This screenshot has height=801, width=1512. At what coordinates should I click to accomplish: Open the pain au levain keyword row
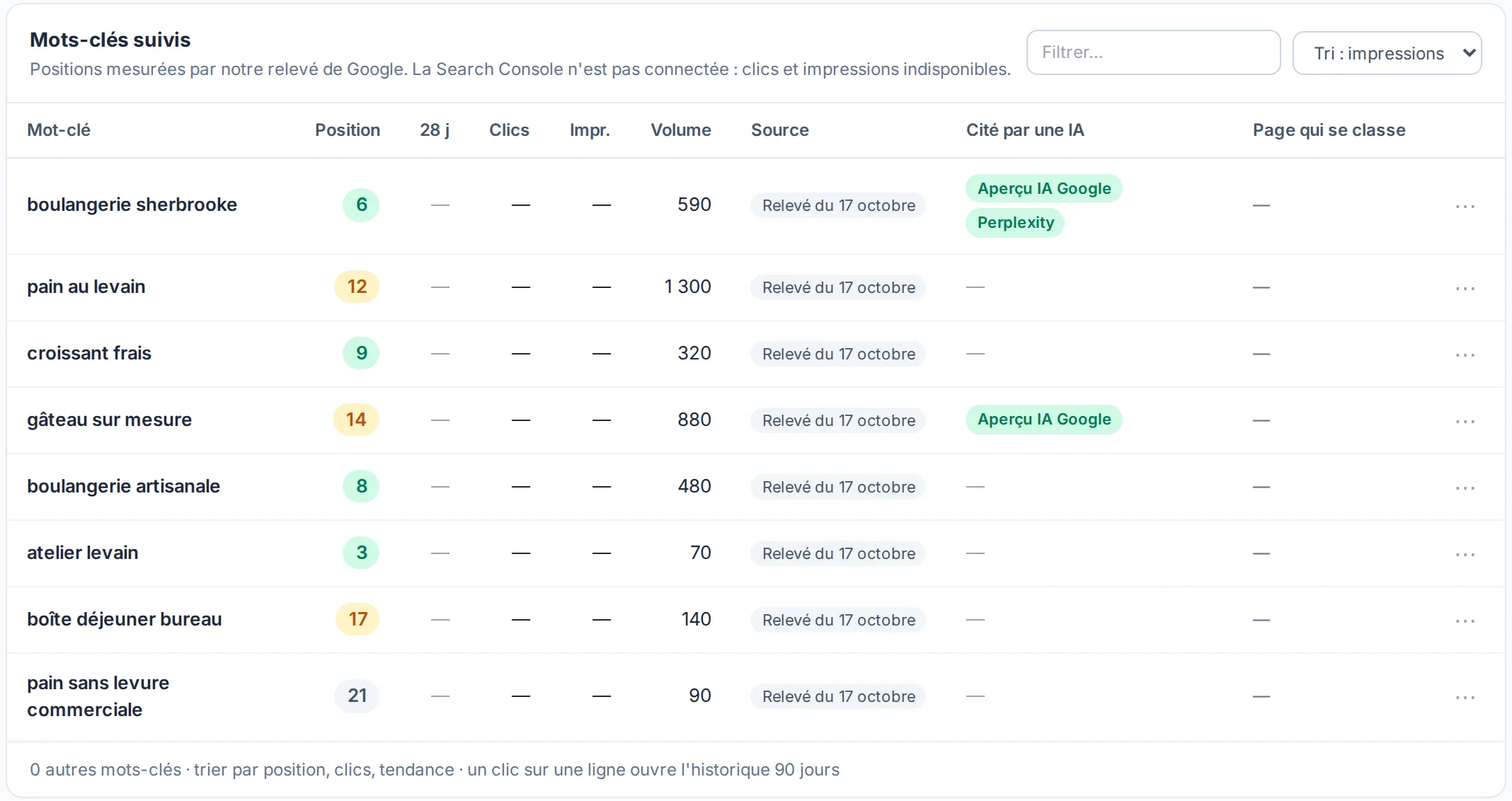[x=756, y=287]
